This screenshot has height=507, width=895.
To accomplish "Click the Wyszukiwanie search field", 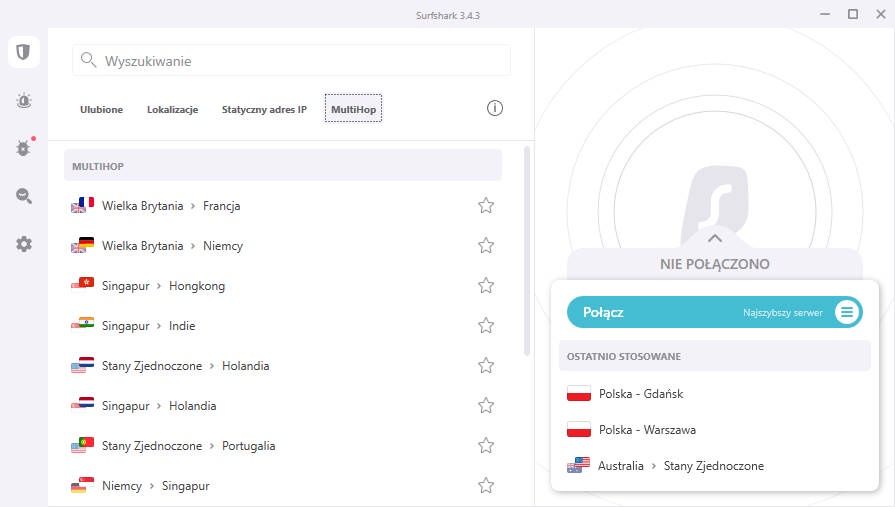I will [292, 61].
